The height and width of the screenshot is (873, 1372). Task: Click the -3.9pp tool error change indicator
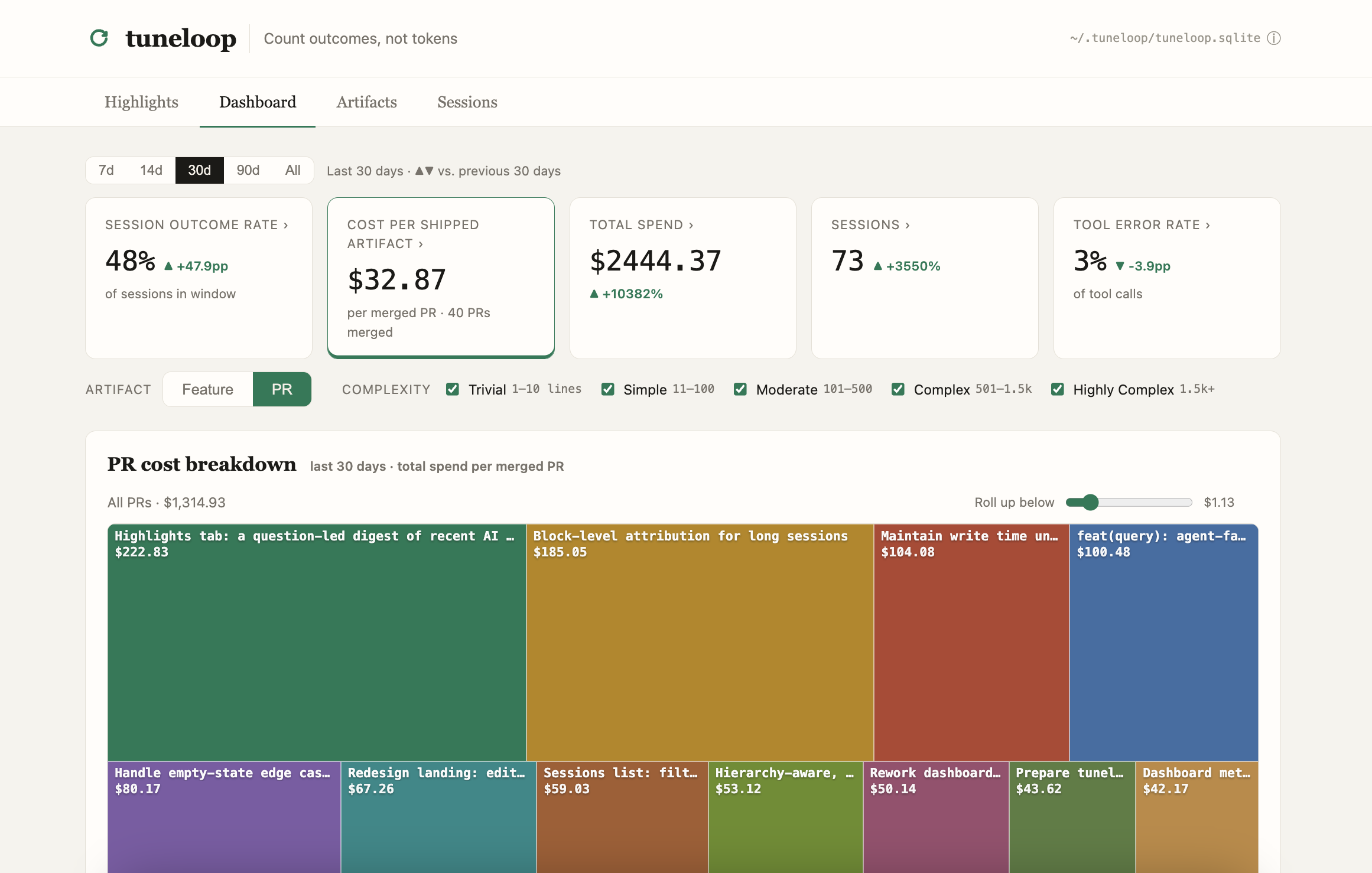[x=1143, y=266]
